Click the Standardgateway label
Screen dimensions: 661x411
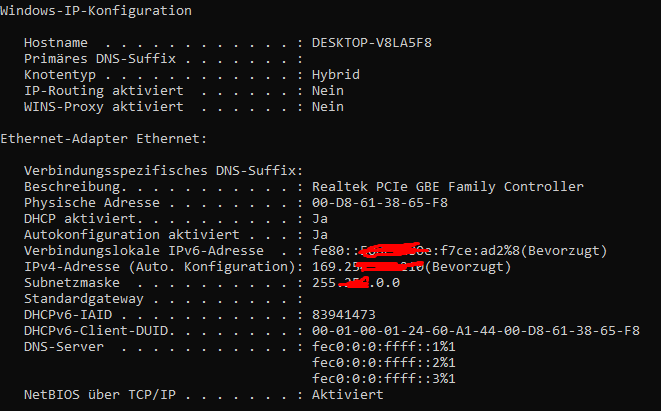[83, 299]
